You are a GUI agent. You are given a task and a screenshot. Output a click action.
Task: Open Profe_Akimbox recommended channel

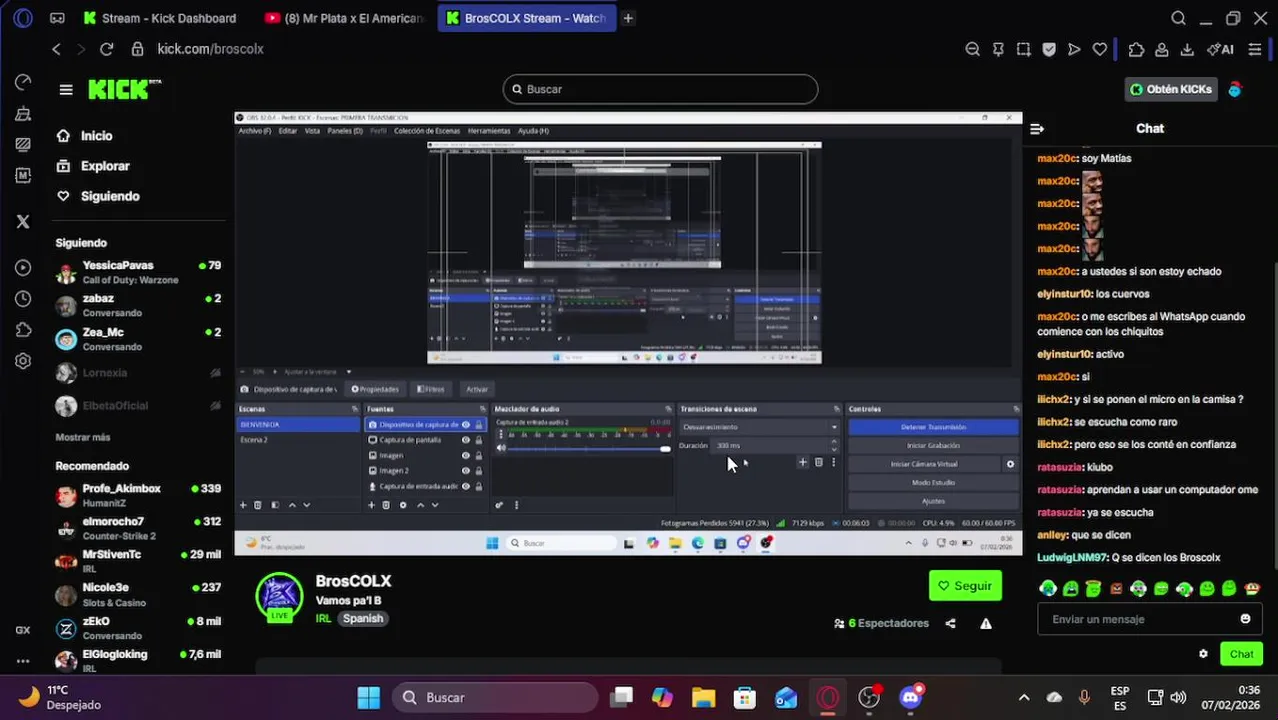tap(138, 495)
